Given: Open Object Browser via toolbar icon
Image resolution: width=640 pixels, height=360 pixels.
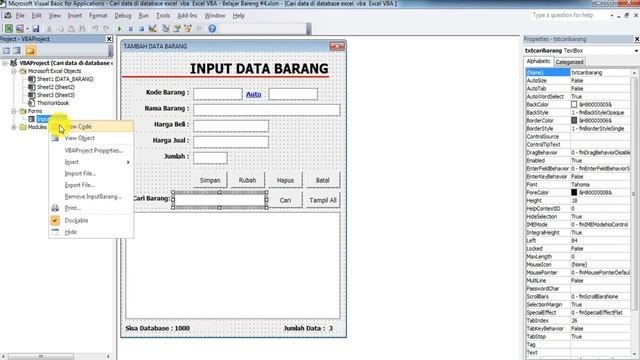Looking at the screenshot, I should coord(188,29).
